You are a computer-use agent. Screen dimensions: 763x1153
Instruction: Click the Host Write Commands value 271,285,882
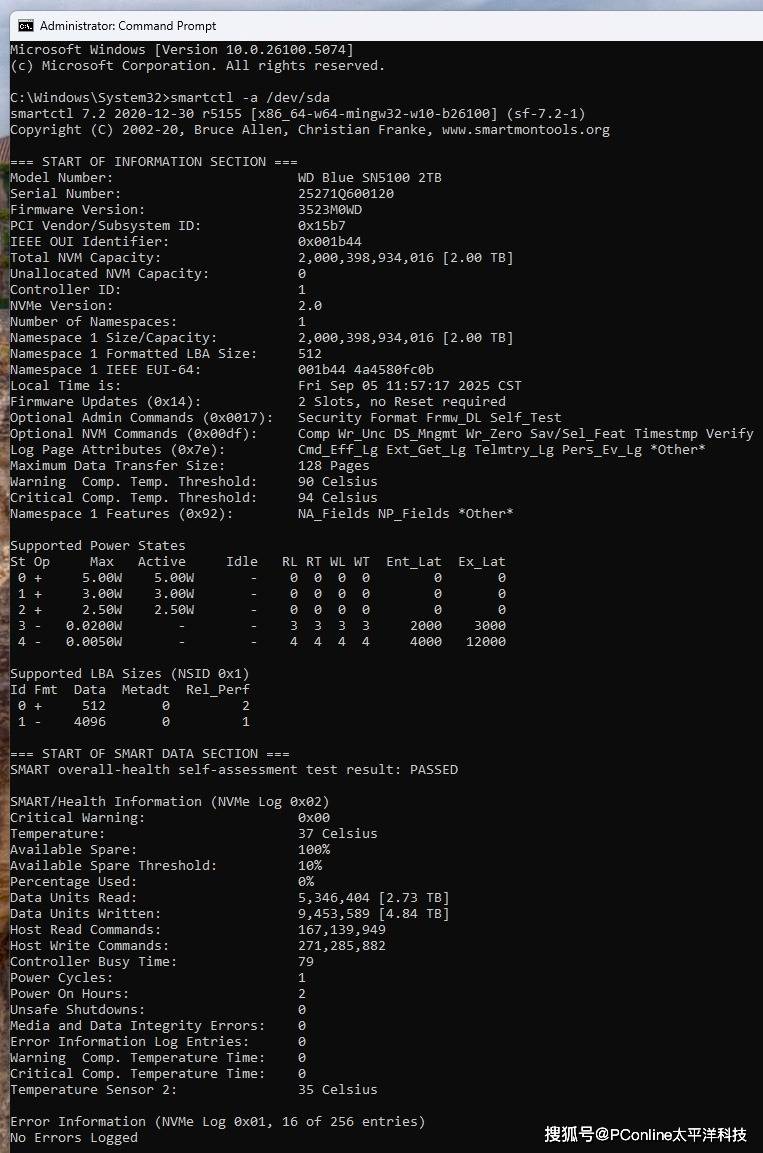click(x=342, y=945)
